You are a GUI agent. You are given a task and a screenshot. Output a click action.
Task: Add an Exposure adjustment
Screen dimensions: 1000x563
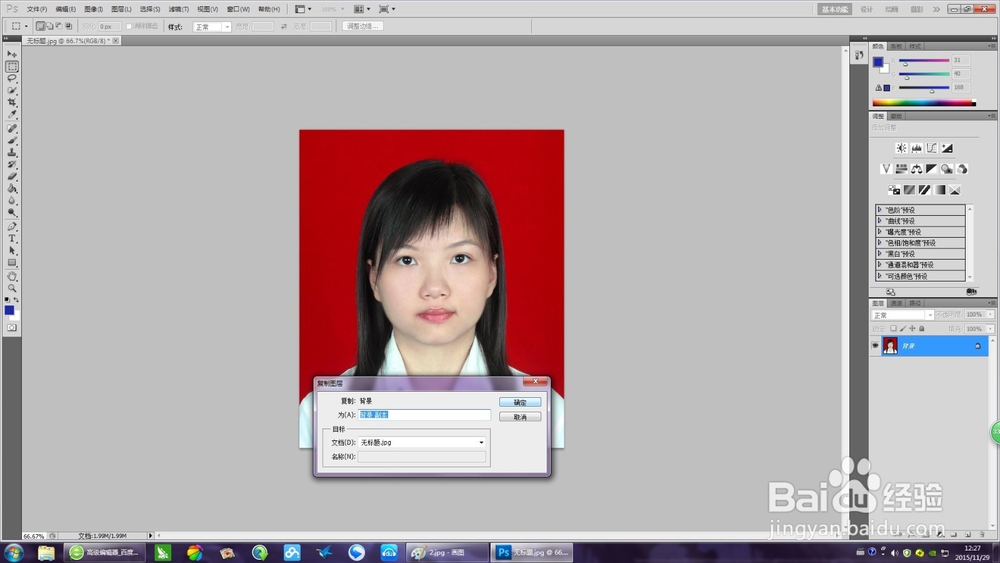(947, 148)
